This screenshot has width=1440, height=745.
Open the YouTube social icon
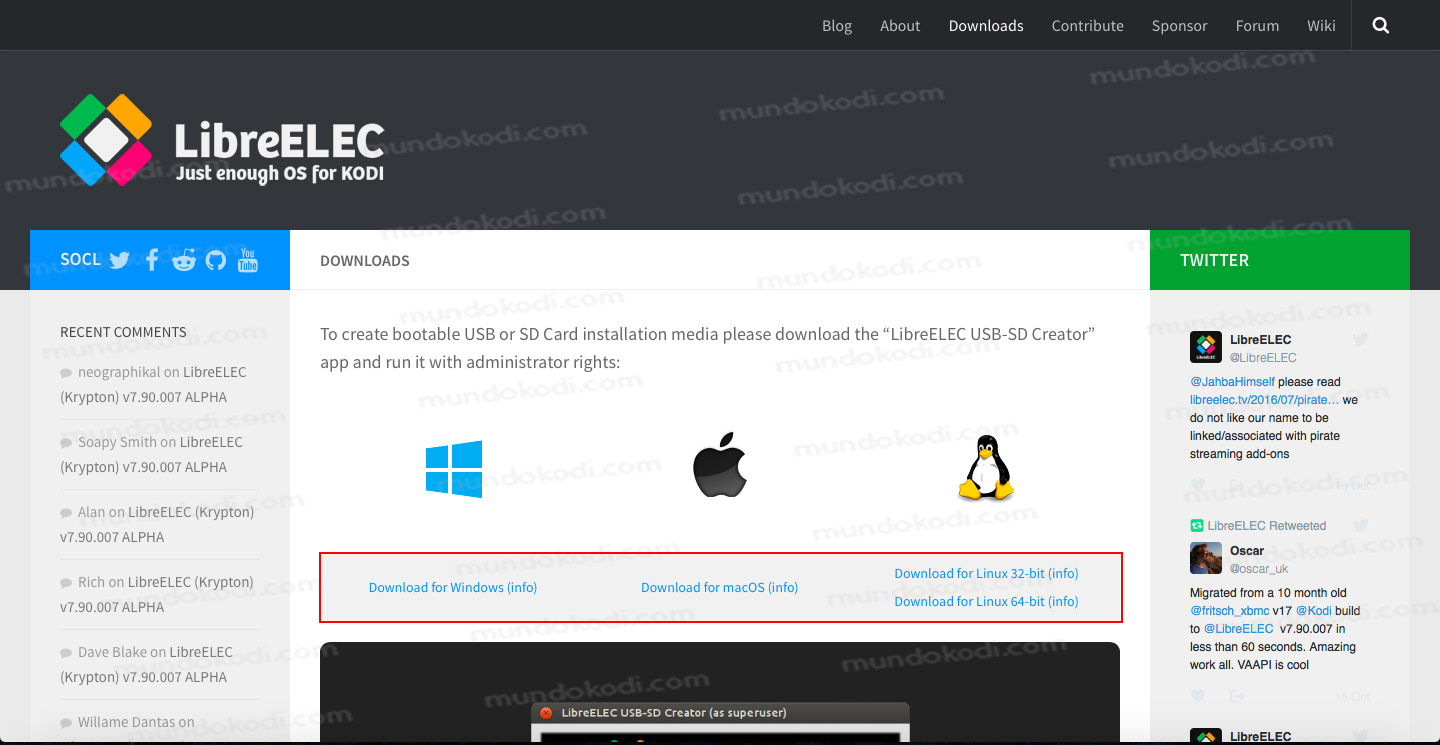point(248,260)
